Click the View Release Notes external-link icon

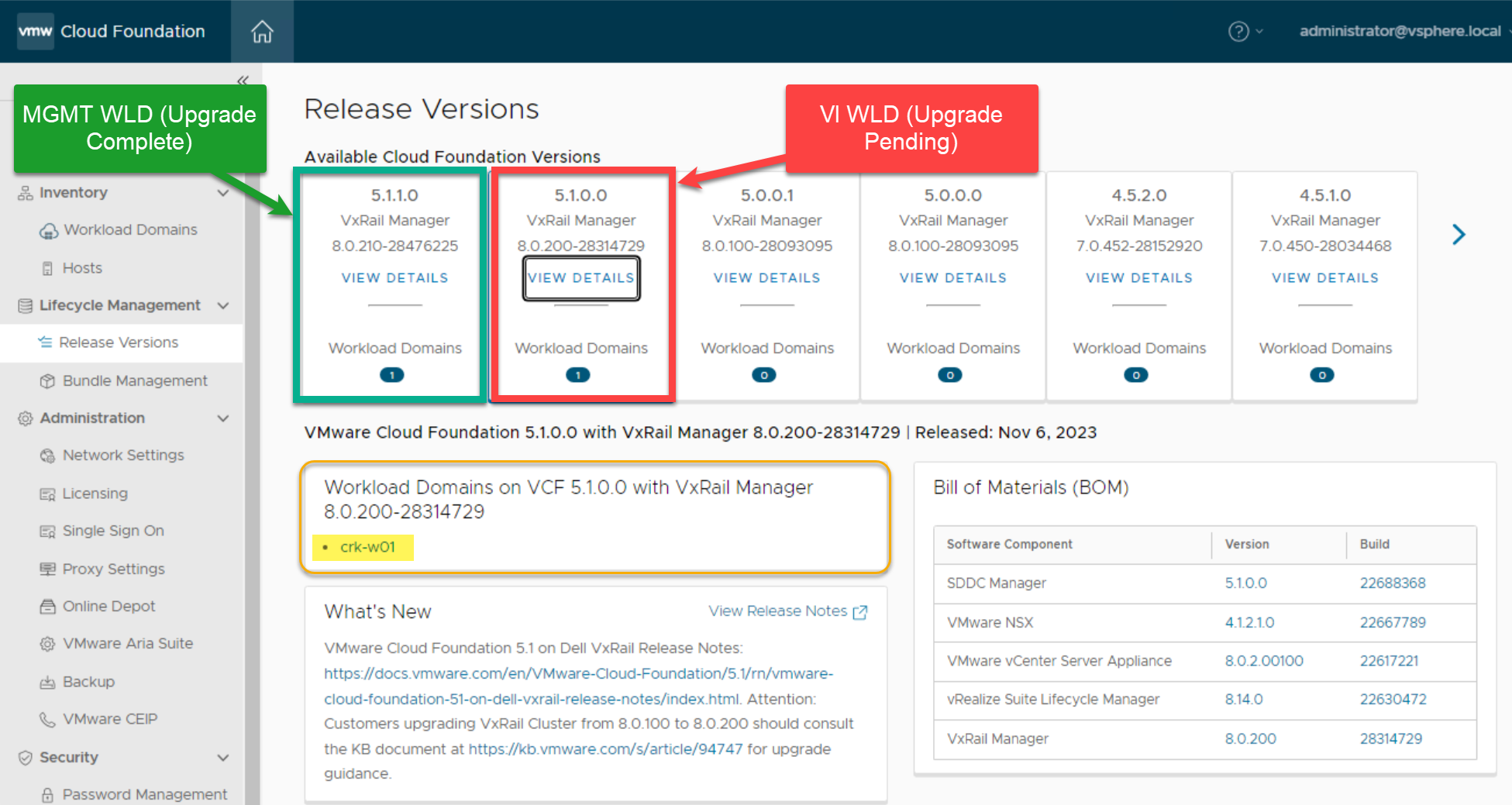tap(859, 612)
